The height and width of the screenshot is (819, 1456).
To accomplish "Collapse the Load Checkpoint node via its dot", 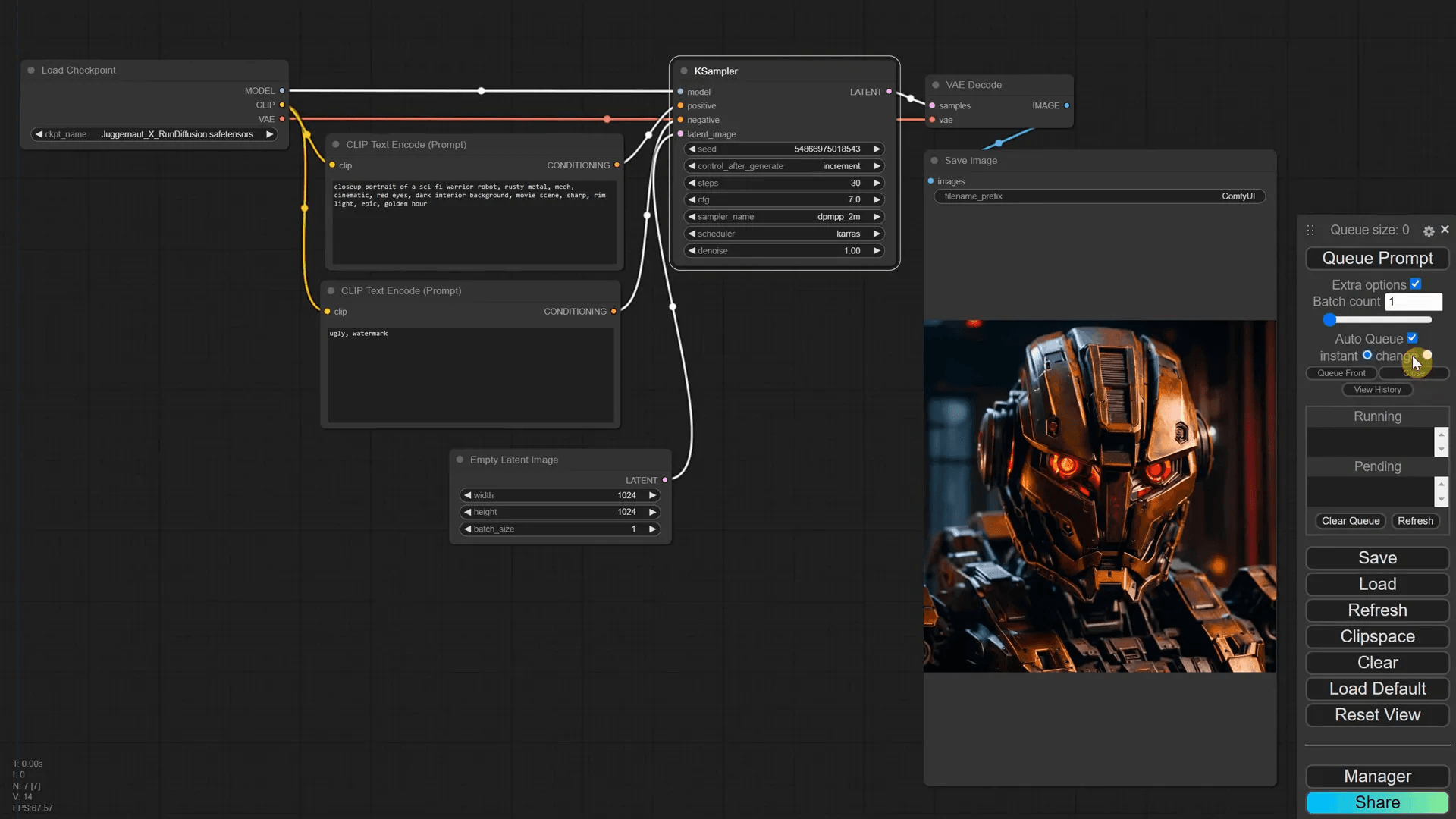I will click(31, 70).
